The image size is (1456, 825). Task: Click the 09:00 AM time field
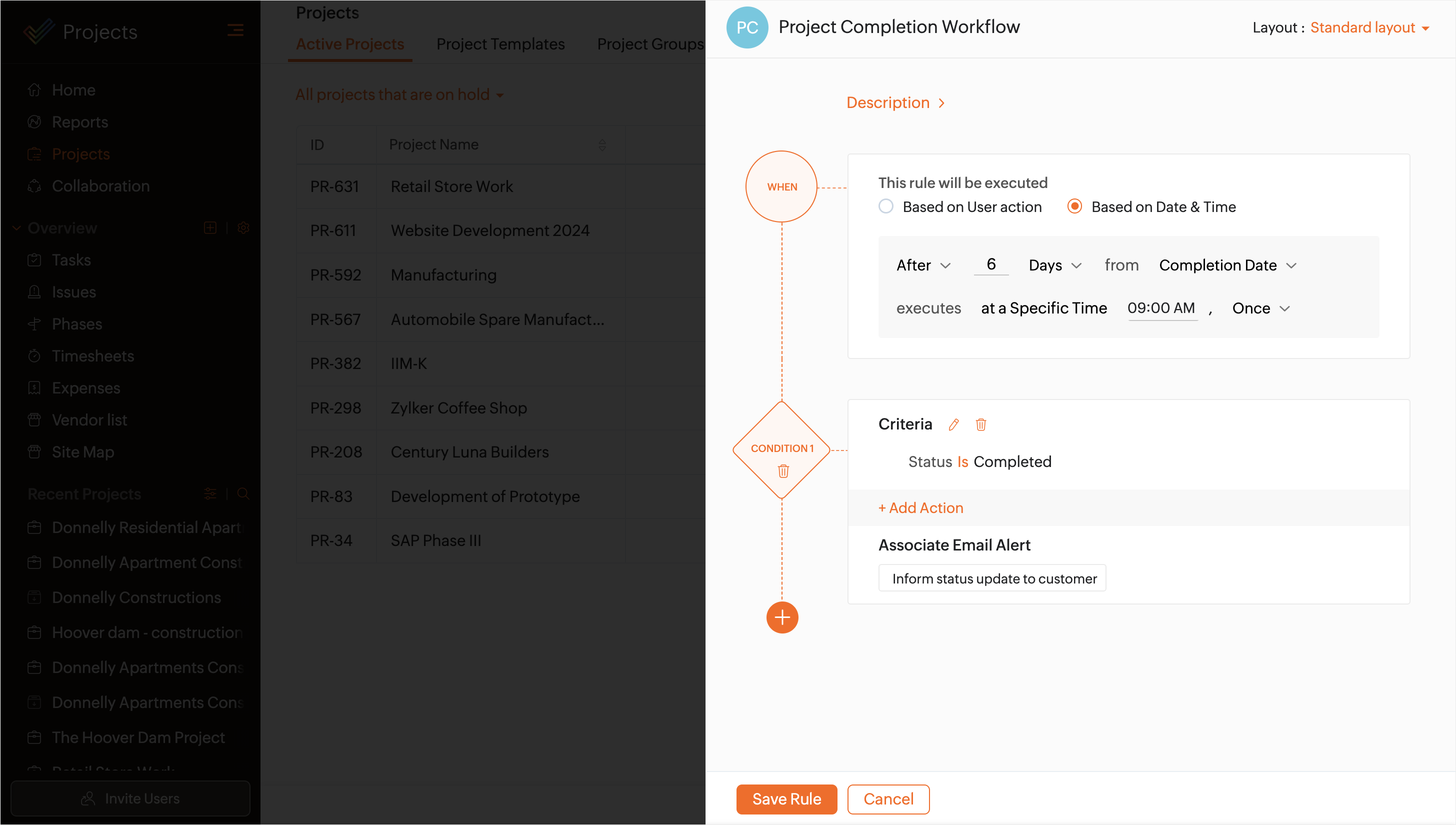(1161, 308)
